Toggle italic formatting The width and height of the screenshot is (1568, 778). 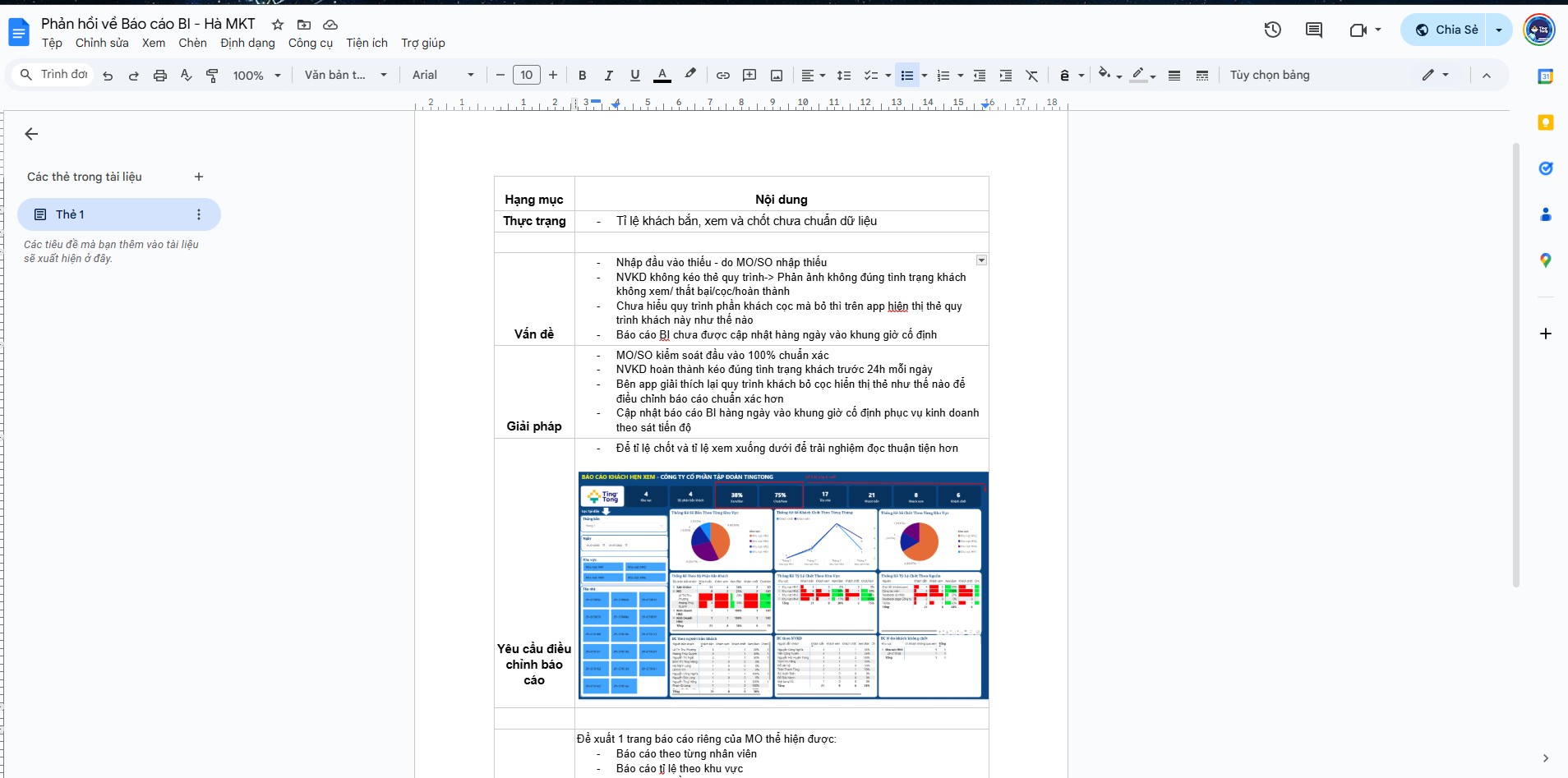[608, 76]
